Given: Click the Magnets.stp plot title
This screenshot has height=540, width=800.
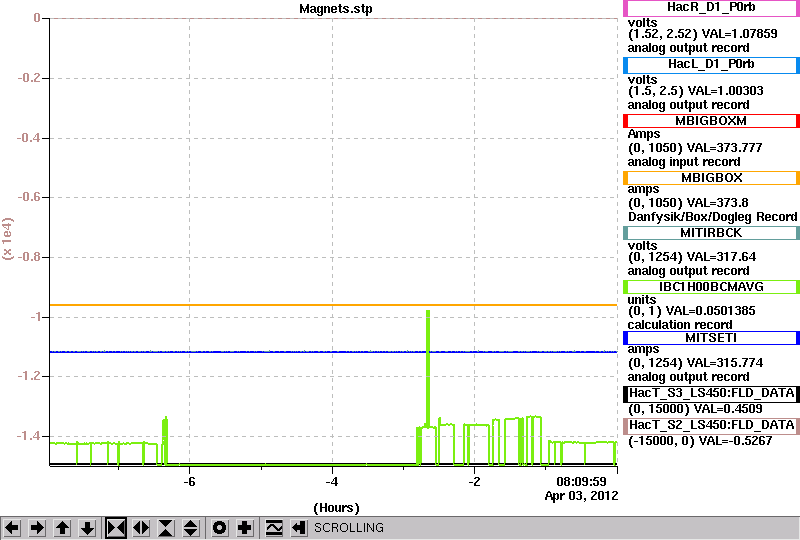Looking at the screenshot, I should 336,9.
